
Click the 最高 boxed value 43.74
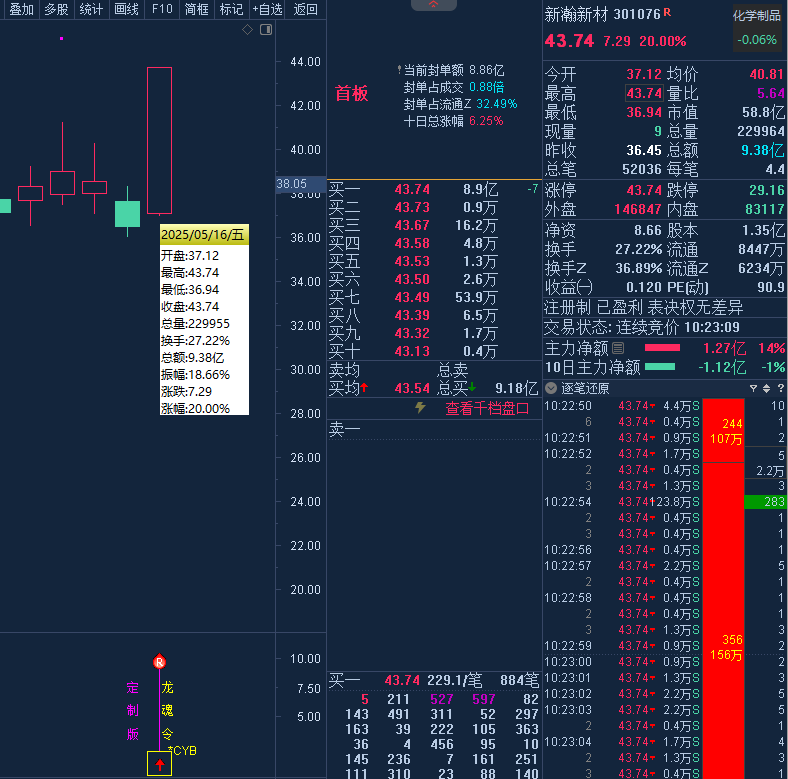[644, 93]
